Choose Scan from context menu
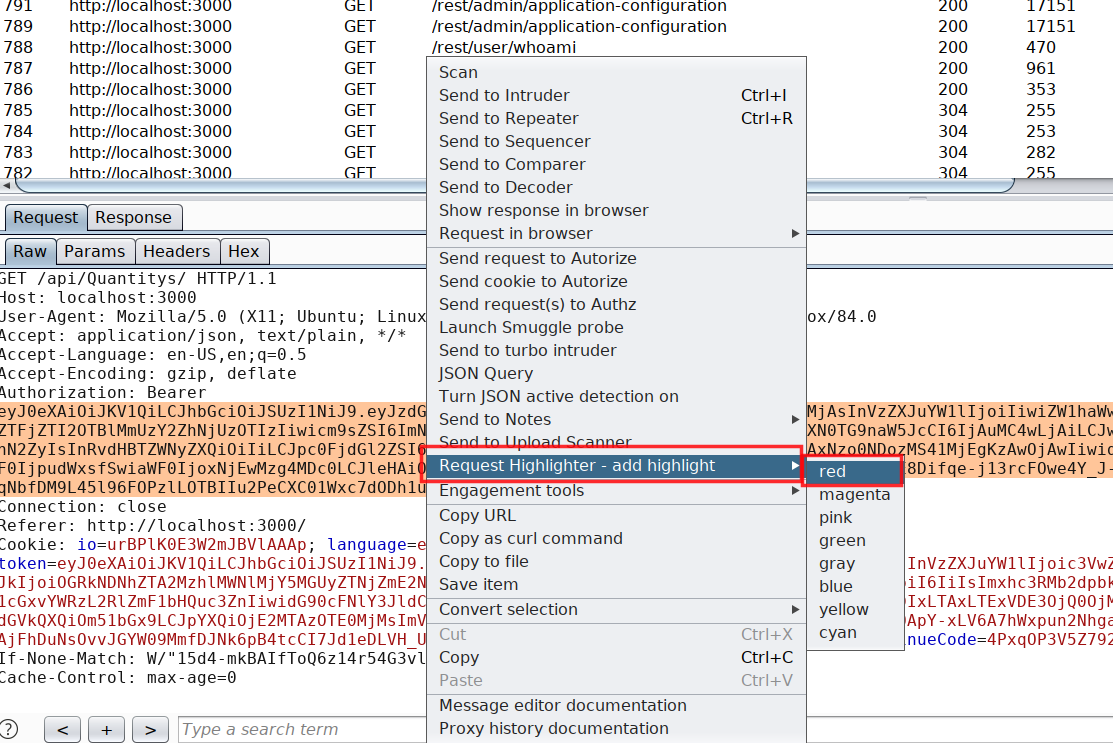The image size is (1113, 743). coord(616,72)
